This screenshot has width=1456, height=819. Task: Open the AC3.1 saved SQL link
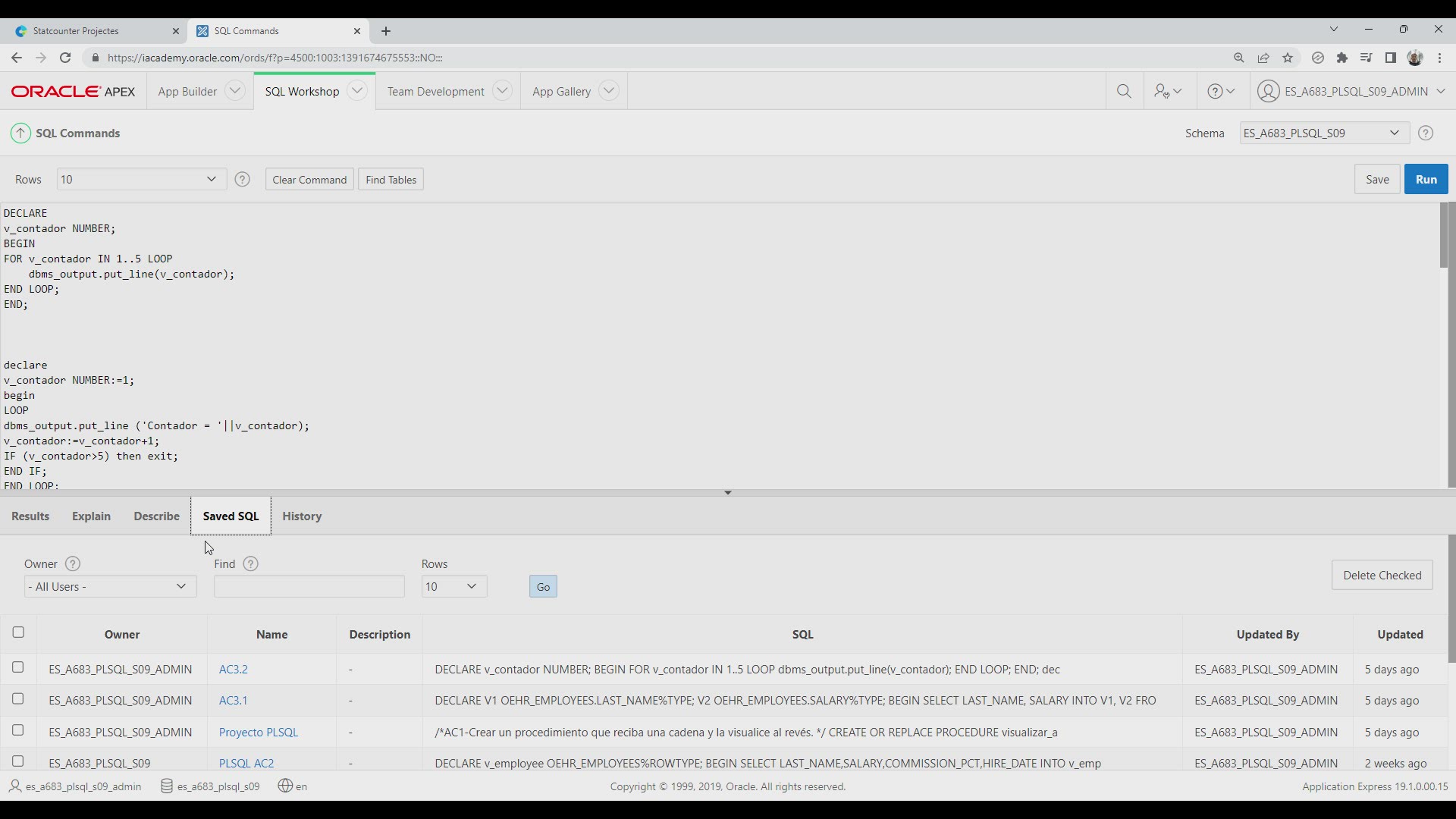pyautogui.click(x=233, y=701)
